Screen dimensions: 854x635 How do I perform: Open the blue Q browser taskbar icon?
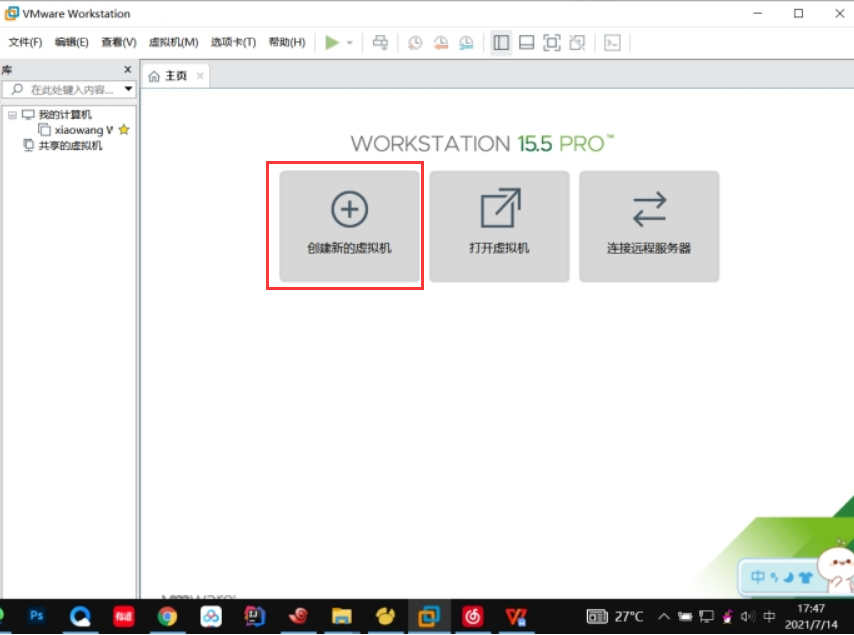80,616
